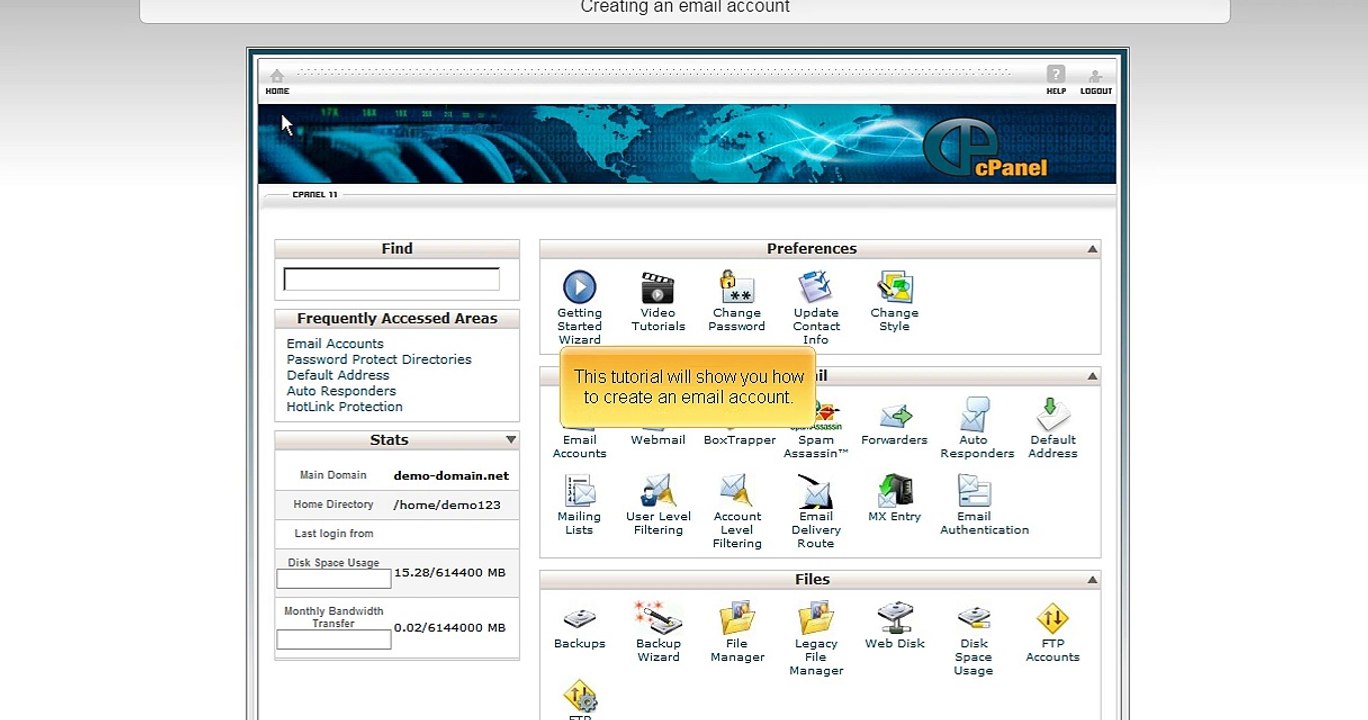Open the File Manager icon
Viewport: 1368px width, 720px height.
737,619
